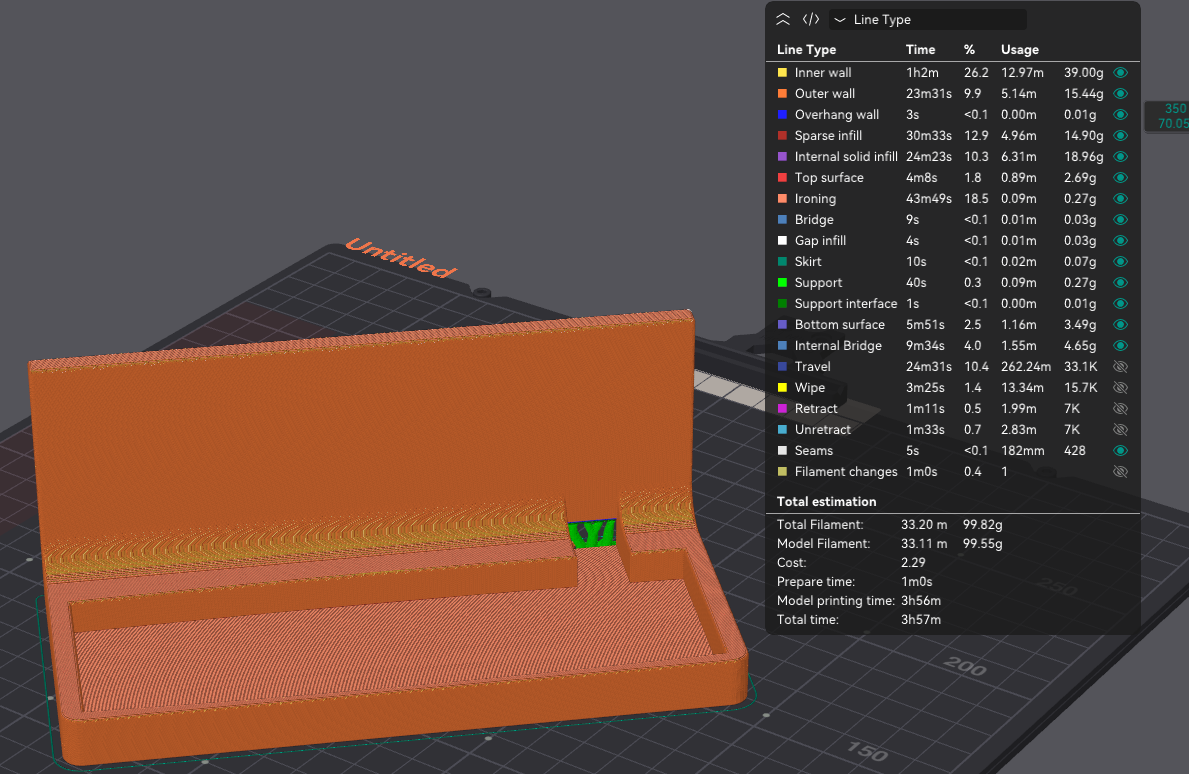Click the Support bright green color swatch
The image size is (1189, 774).
pos(783,283)
